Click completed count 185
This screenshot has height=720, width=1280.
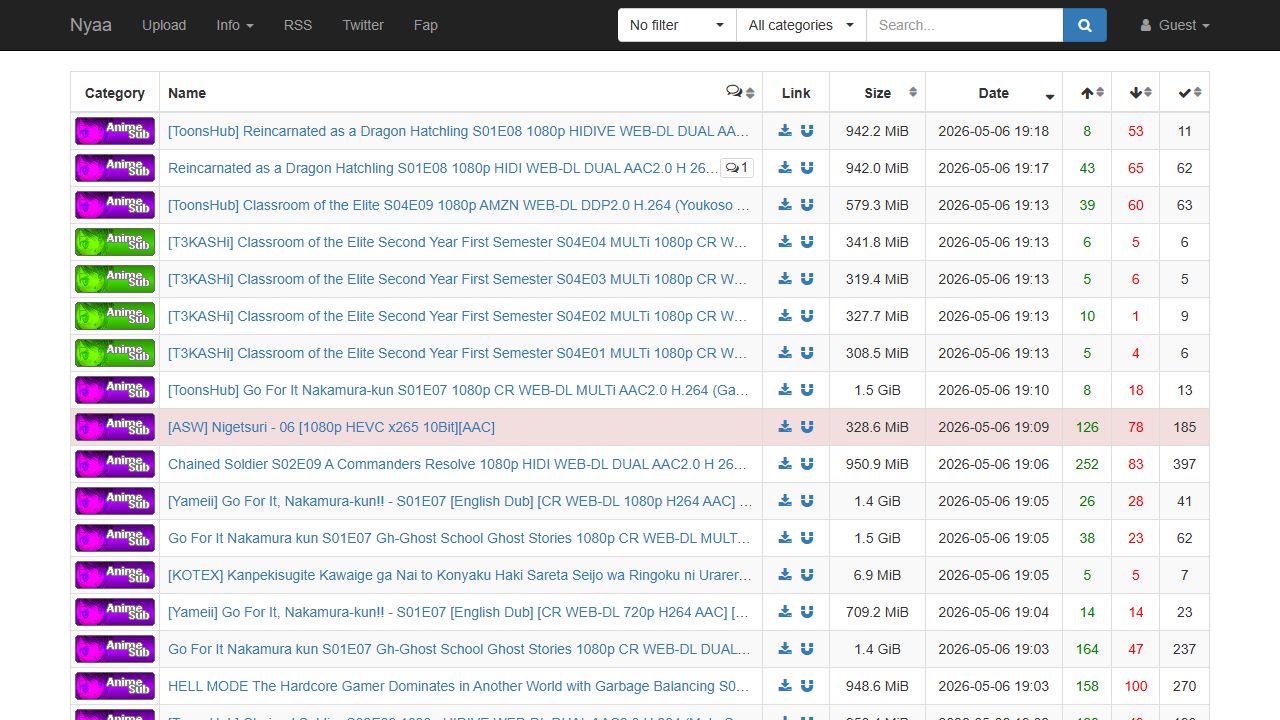pyautogui.click(x=1185, y=427)
